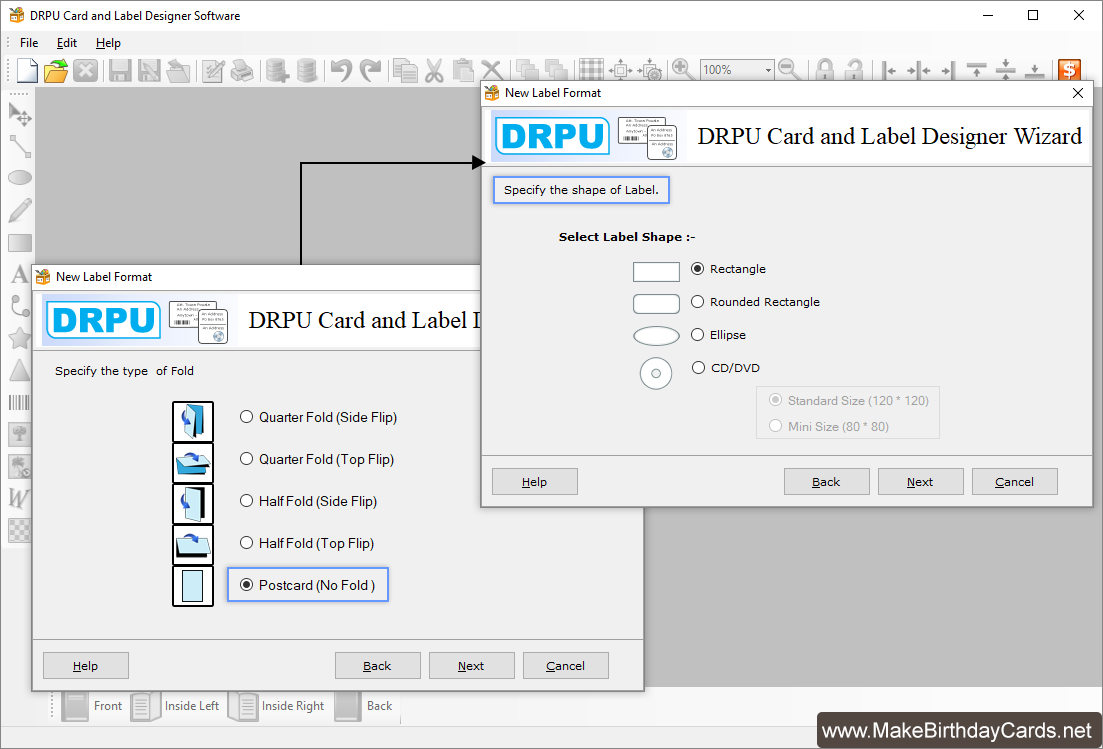Click Next in the fold type wizard
This screenshot has height=749, width=1103.
coord(471,666)
